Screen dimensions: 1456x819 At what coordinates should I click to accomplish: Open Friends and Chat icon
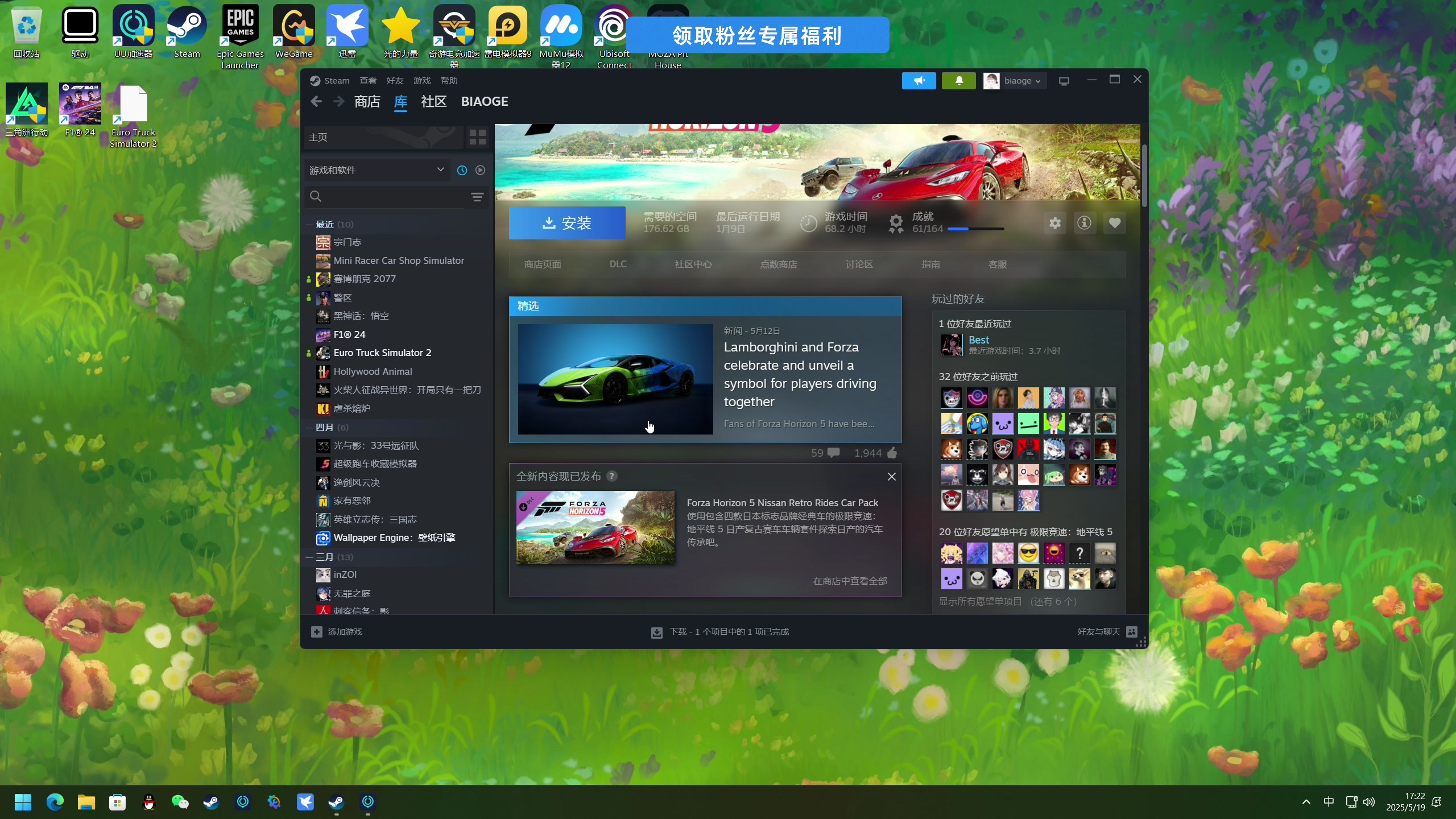pos(1132,631)
